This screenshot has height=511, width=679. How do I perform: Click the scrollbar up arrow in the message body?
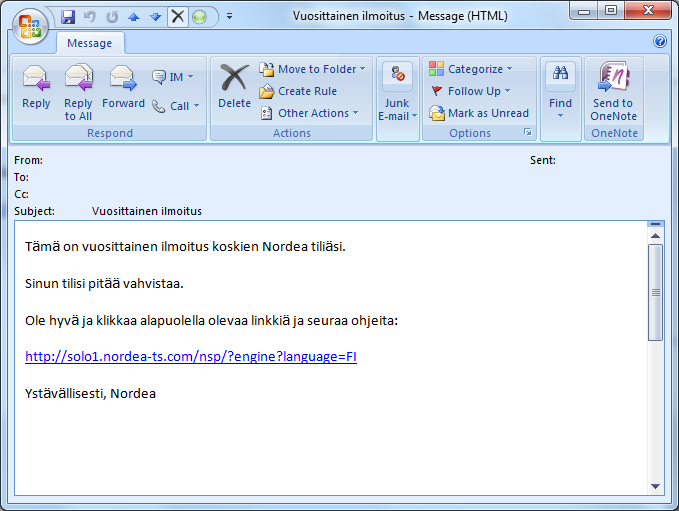pyautogui.click(x=655, y=236)
